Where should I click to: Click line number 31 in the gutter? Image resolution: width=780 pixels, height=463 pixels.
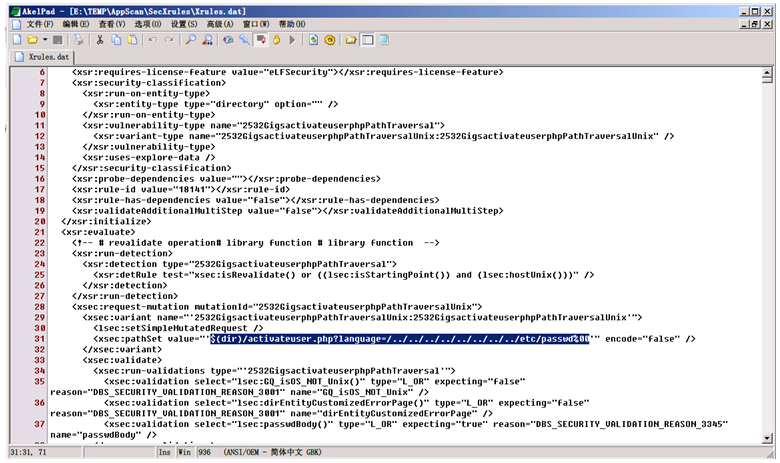39,339
